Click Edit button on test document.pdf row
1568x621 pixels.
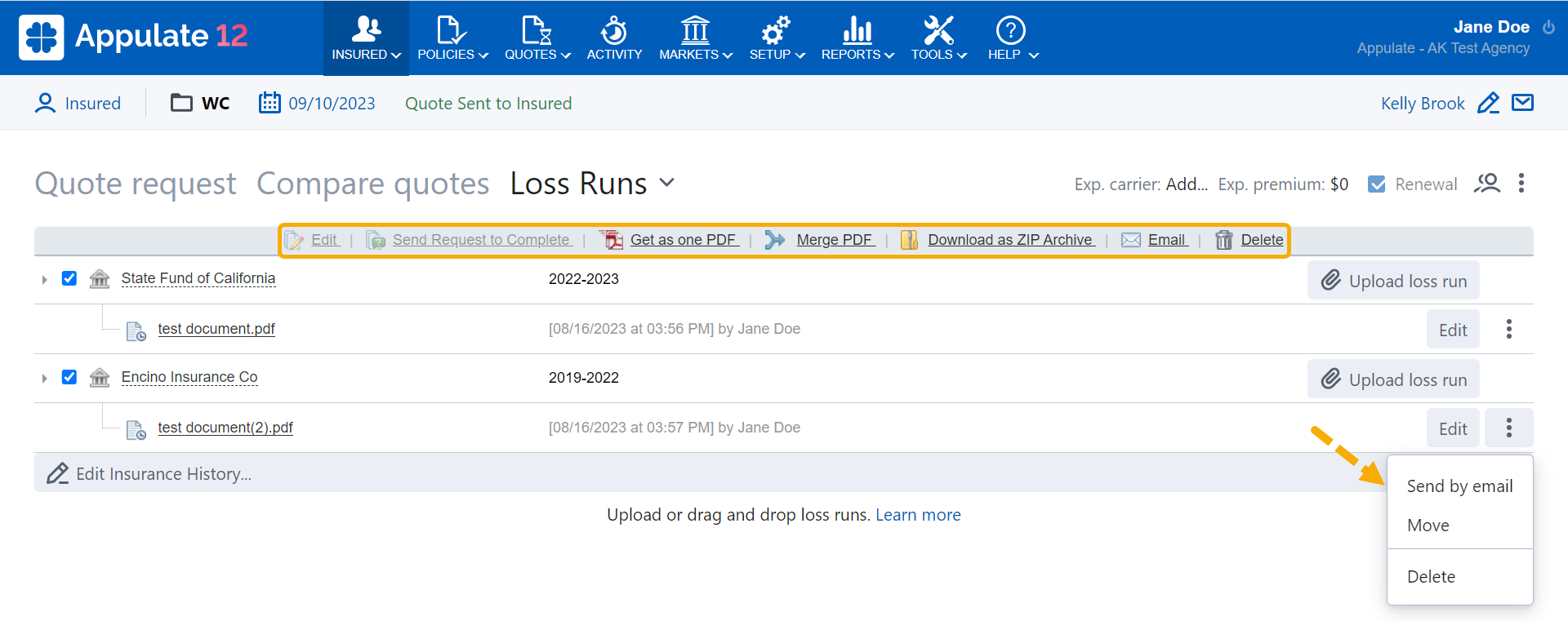[1453, 330]
